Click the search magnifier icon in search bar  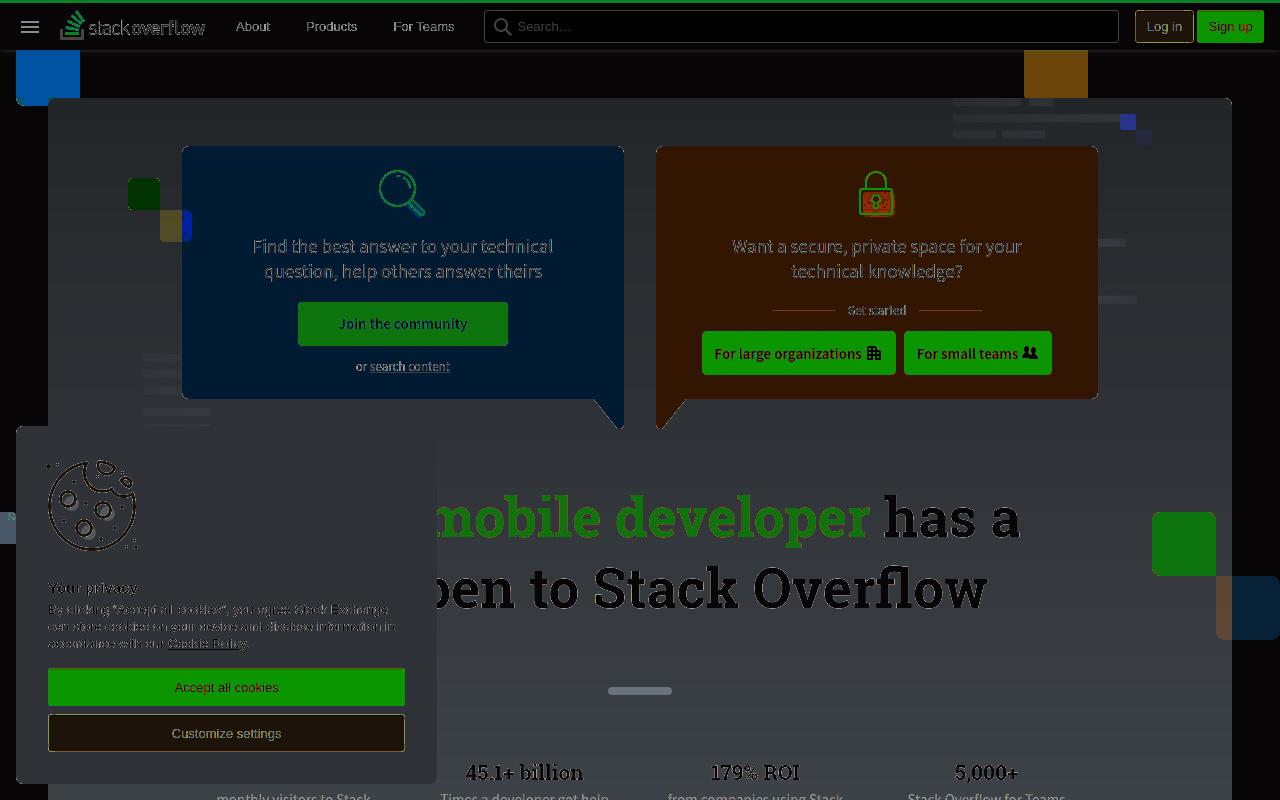503,27
